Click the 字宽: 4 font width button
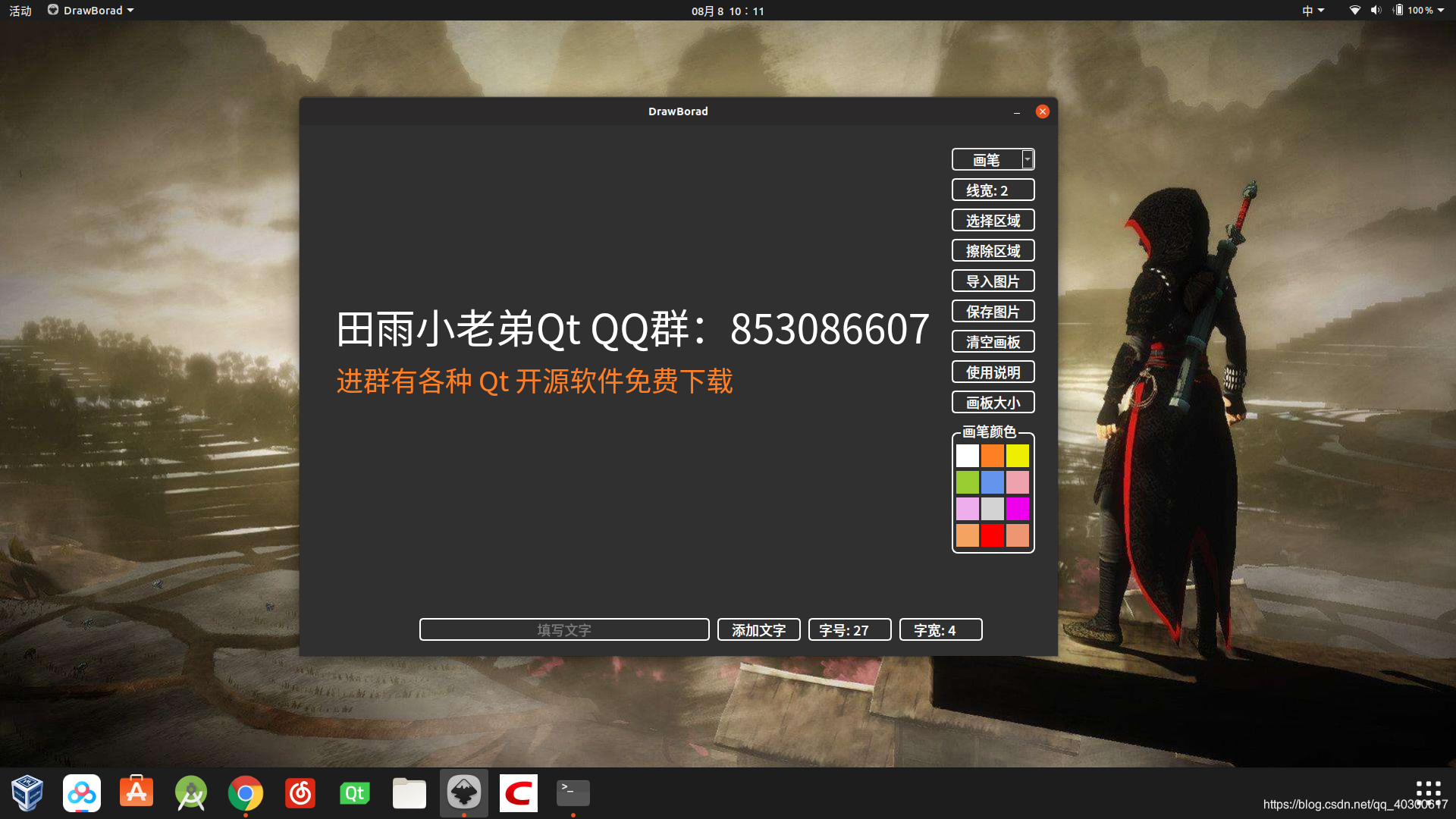The width and height of the screenshot is (1456, 819). 940,629
